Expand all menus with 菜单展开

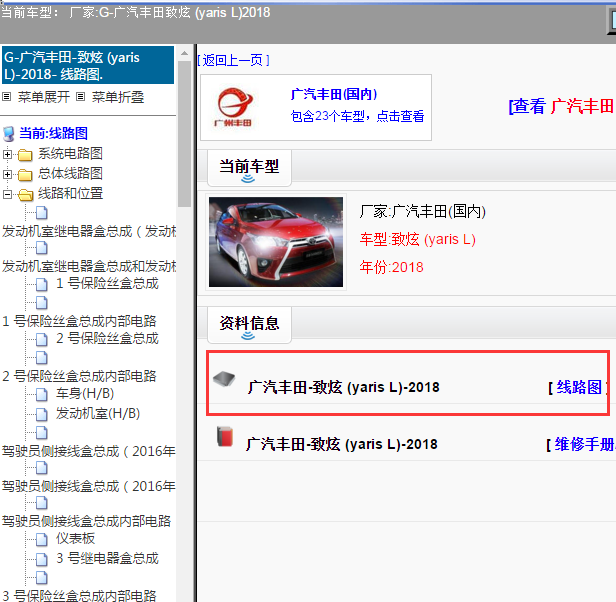tap(44, 97)
